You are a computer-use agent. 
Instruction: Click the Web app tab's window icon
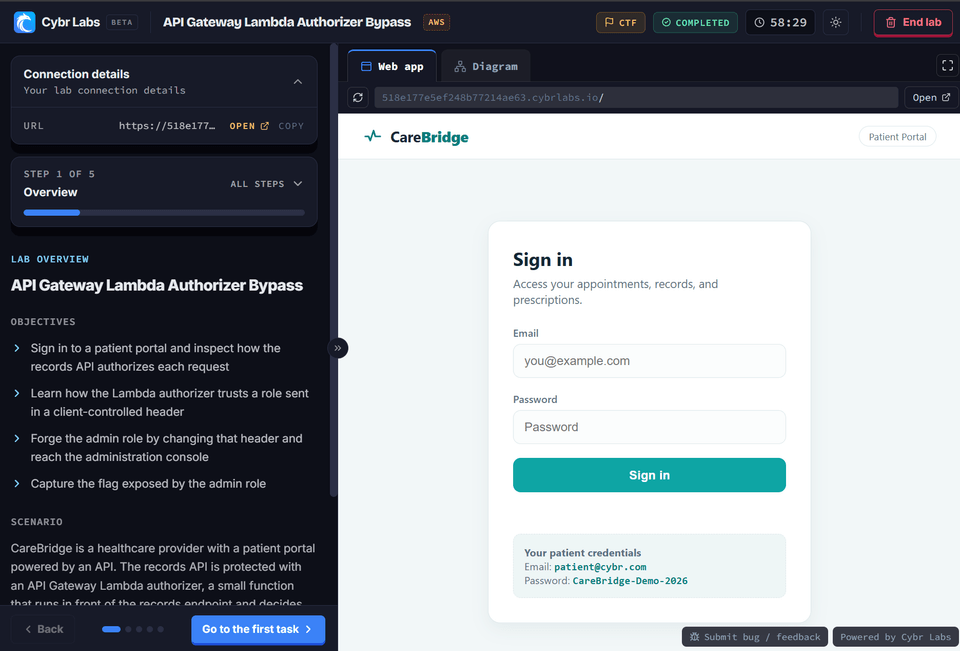[366, 66]
